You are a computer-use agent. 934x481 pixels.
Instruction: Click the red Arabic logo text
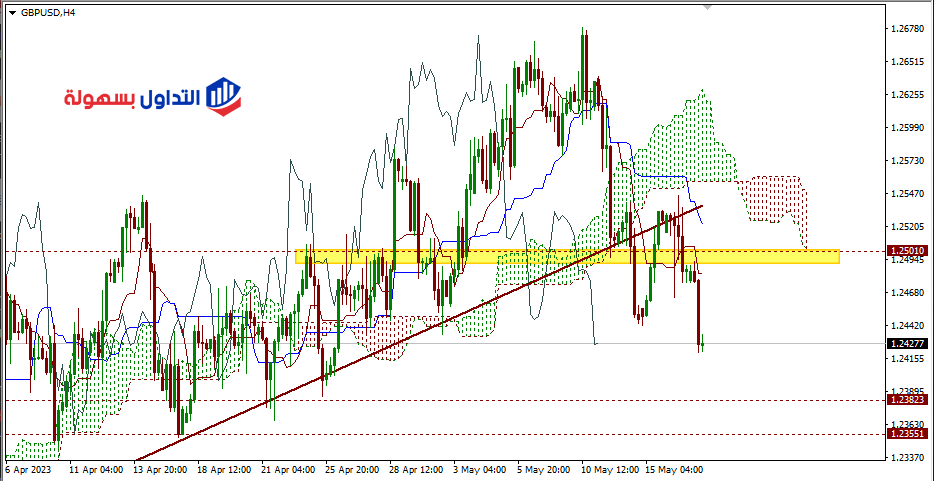132,98
